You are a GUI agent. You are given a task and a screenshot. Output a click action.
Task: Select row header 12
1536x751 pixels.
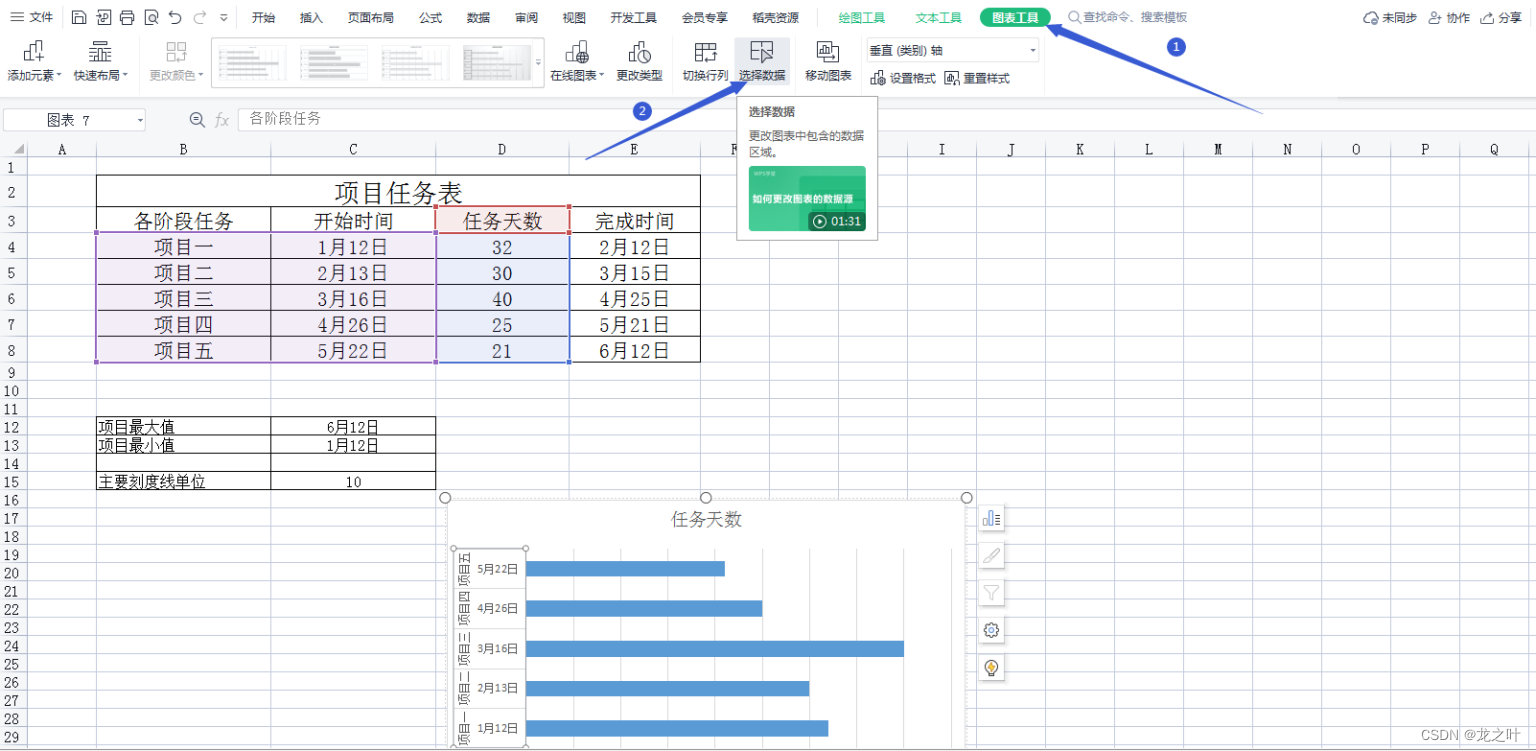12,427
